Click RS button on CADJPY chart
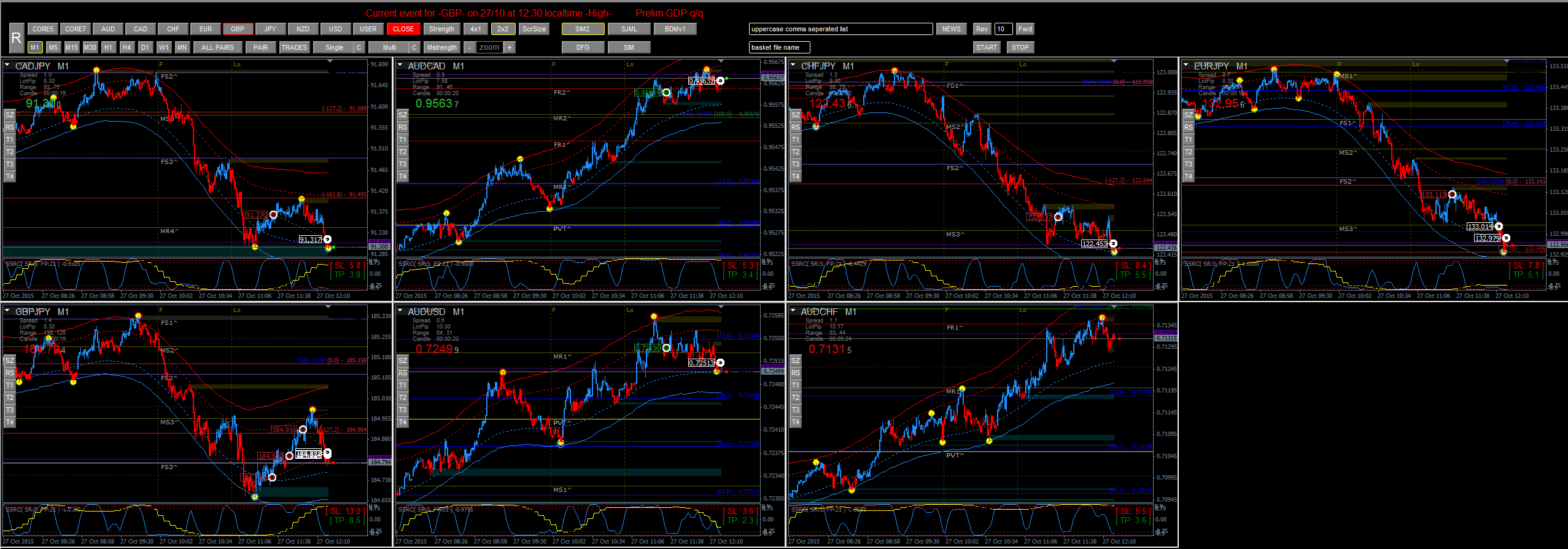1568x549 pixels. click(x=10, y=127)
